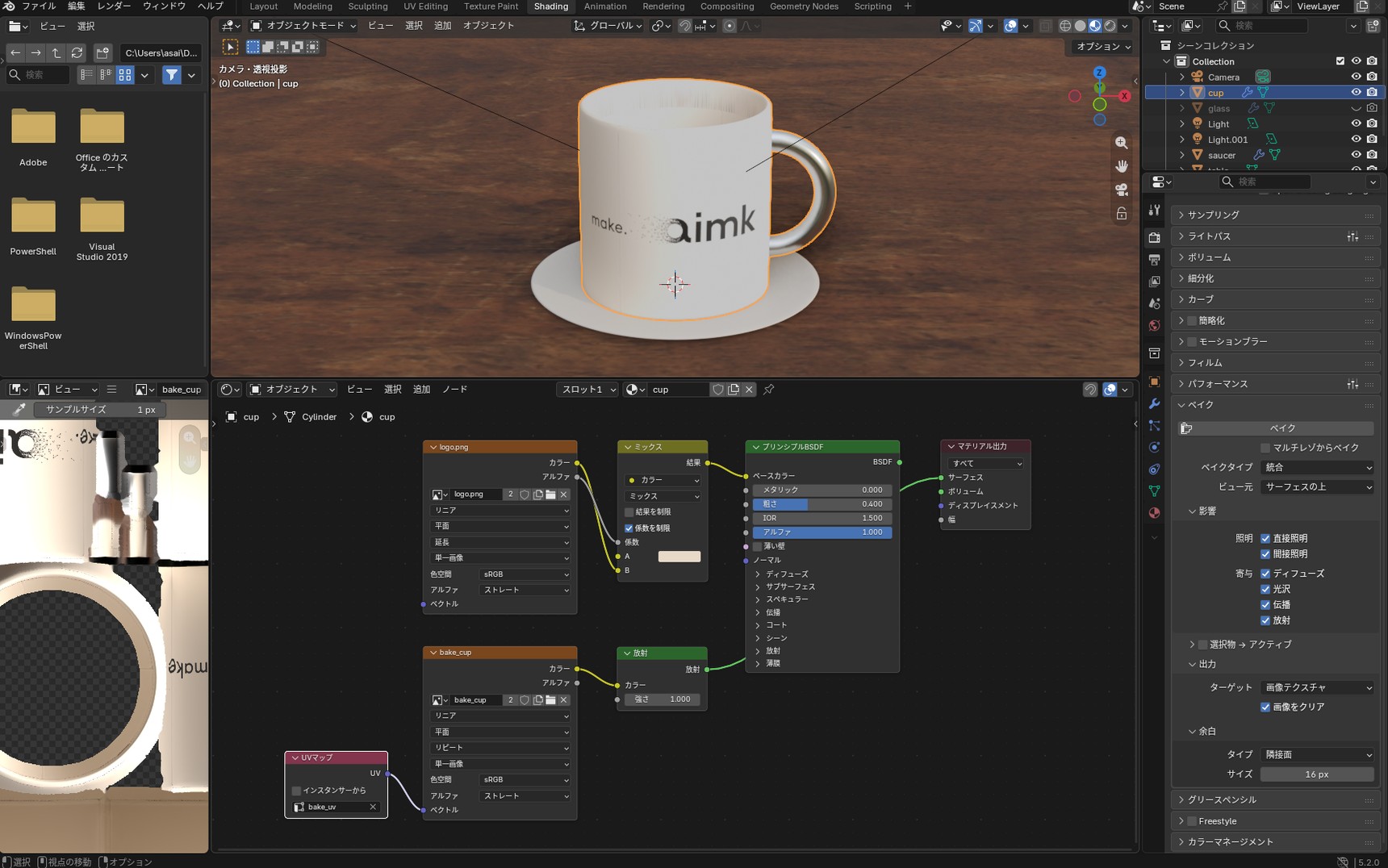Screen dimensions: 1388x868
Task: Hide the Camera object eye icon
Action: click(1356, 77)
